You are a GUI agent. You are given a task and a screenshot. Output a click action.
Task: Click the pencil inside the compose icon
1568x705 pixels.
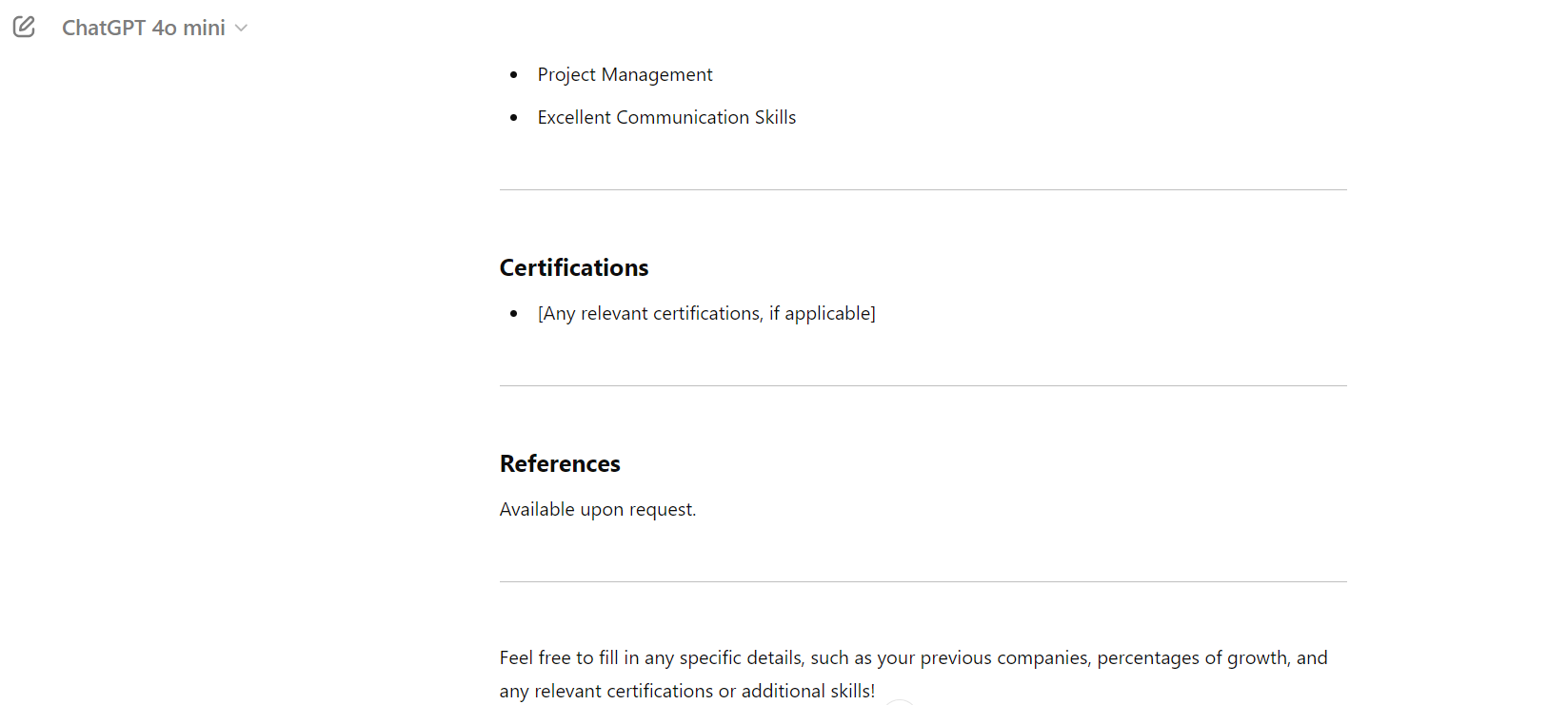tap(27, 24)
